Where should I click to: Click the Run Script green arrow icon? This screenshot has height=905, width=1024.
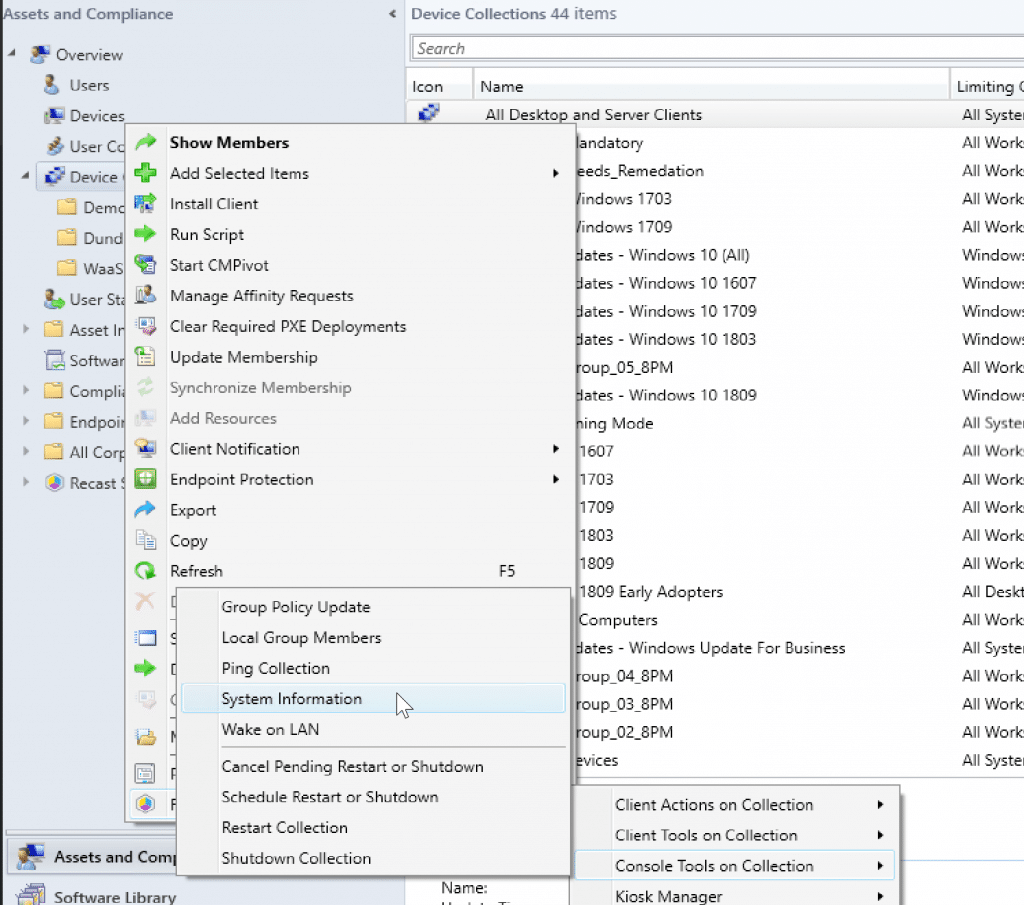tap(146, 234)
